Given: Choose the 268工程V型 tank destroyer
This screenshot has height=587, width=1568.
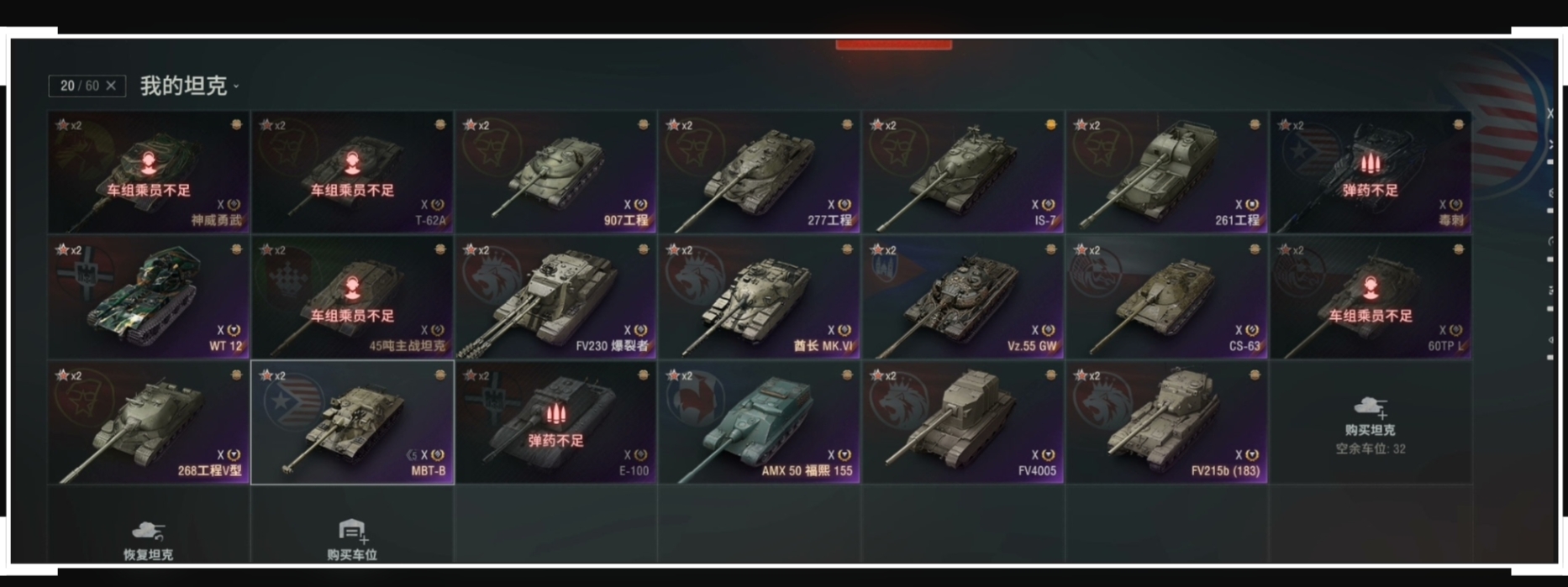Looking at the screenshot, I should (x=149, y=422).
